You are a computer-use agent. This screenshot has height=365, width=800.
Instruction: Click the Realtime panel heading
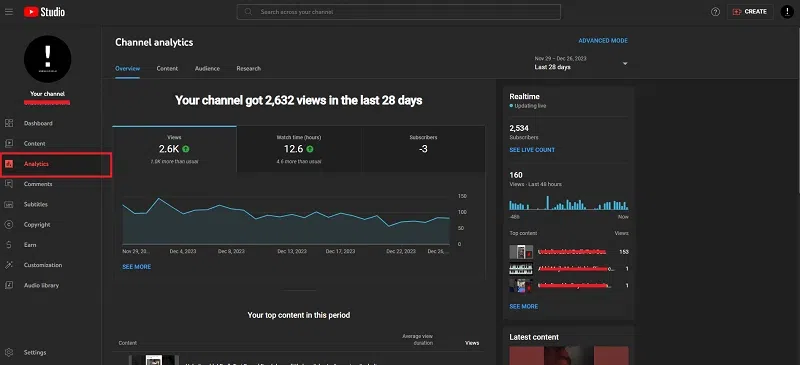524,96
